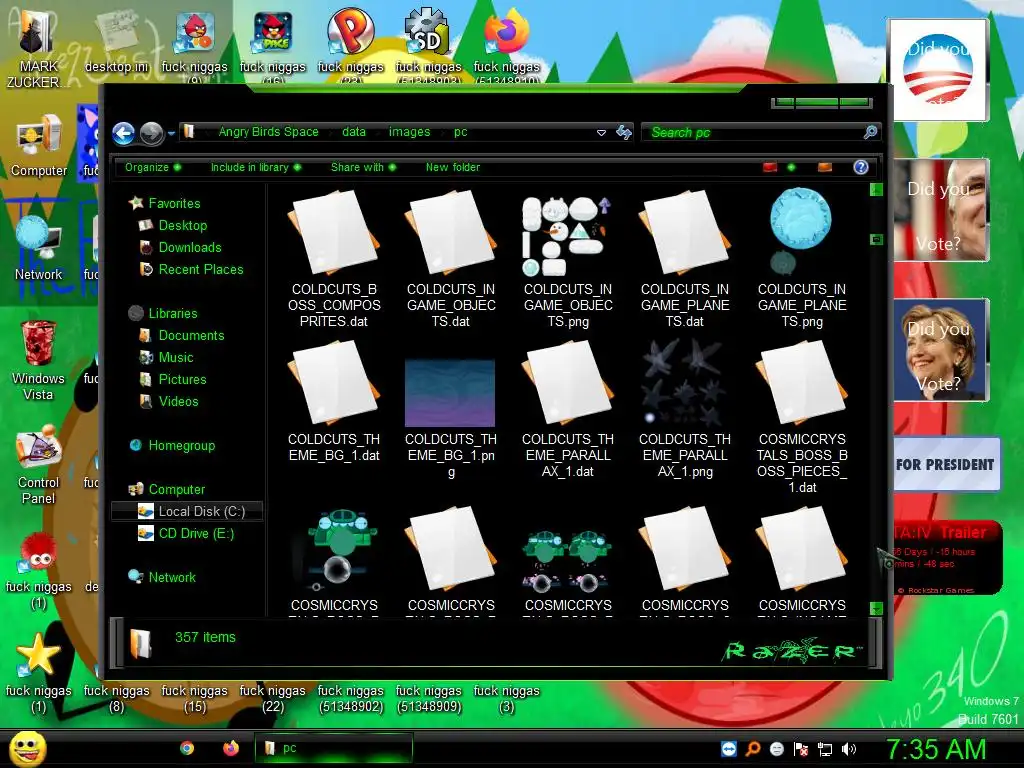Open Recent Places
This screenshot has width=1024, height=768.
pyautogui.click(x=200, y=269)
